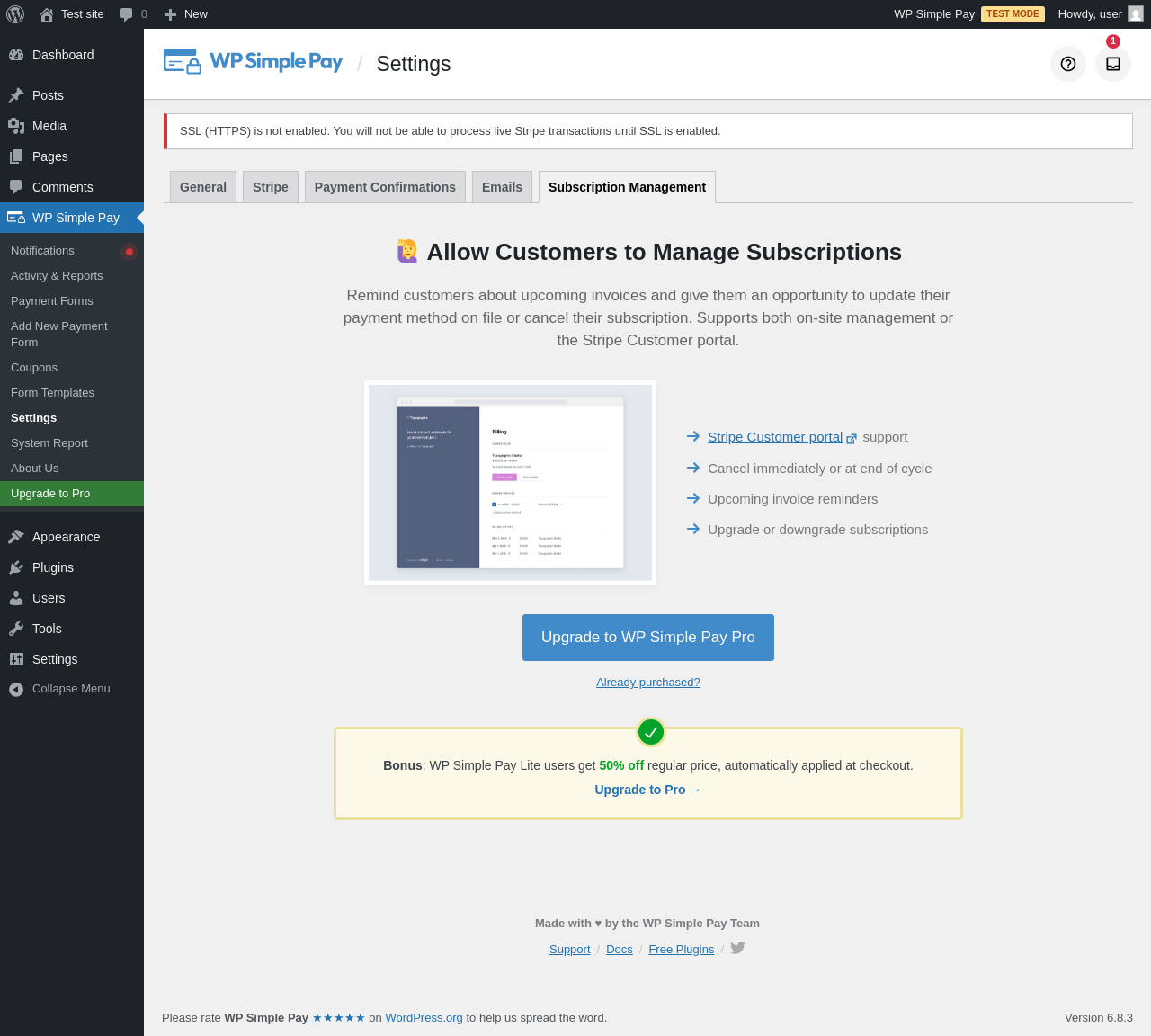Click the five-star rating link
The width and height of the screenshot is (1151, 1036).
pos(339,1018)
